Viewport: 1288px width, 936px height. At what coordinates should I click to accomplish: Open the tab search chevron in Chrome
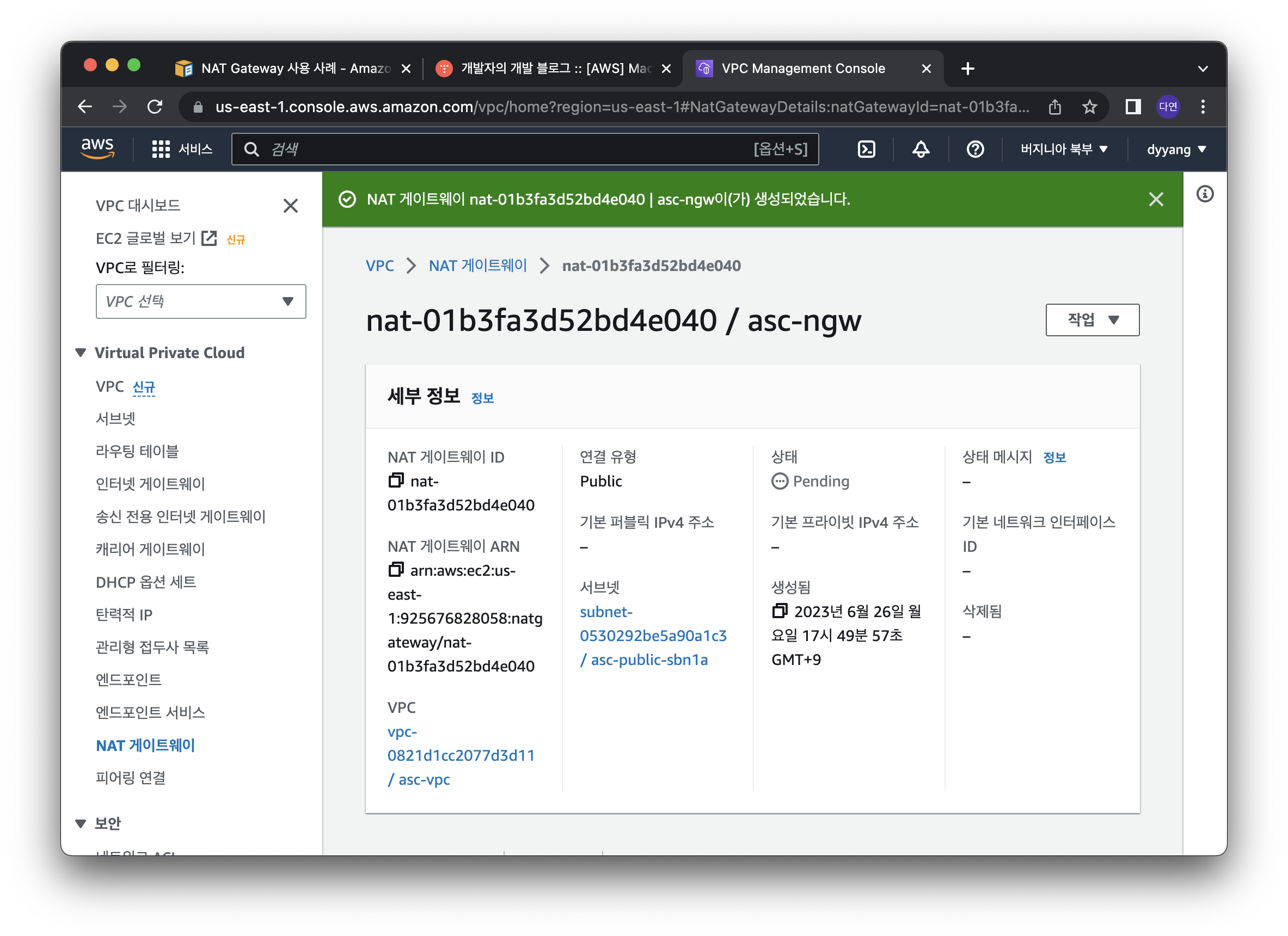1202,69
